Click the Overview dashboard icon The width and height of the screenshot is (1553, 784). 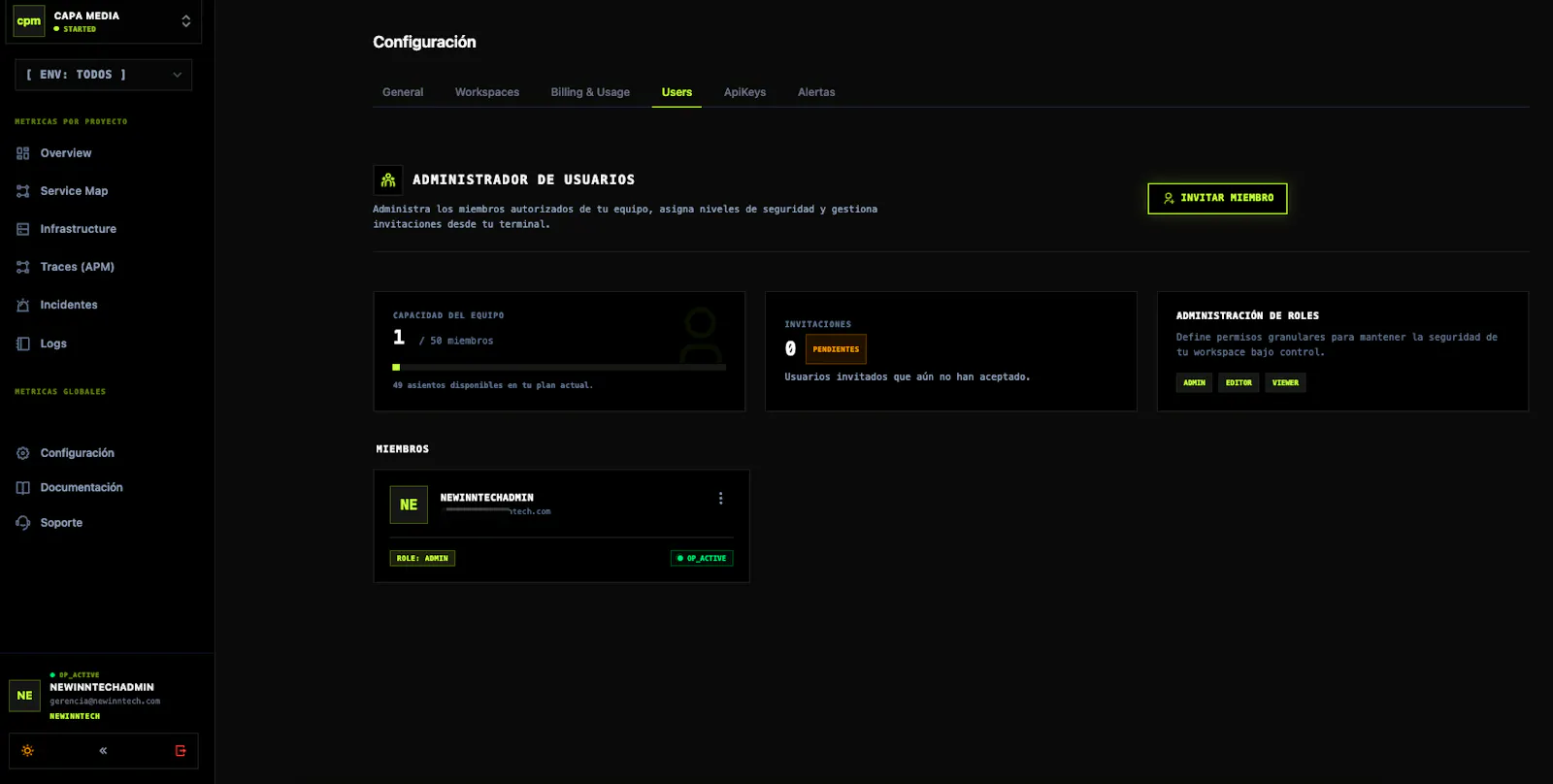tap(23, 153)
